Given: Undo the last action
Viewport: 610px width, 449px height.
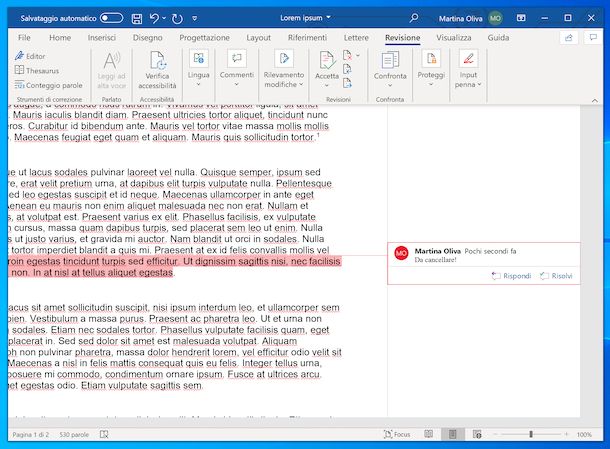Looking at the screenshot, I should [154, 18].
